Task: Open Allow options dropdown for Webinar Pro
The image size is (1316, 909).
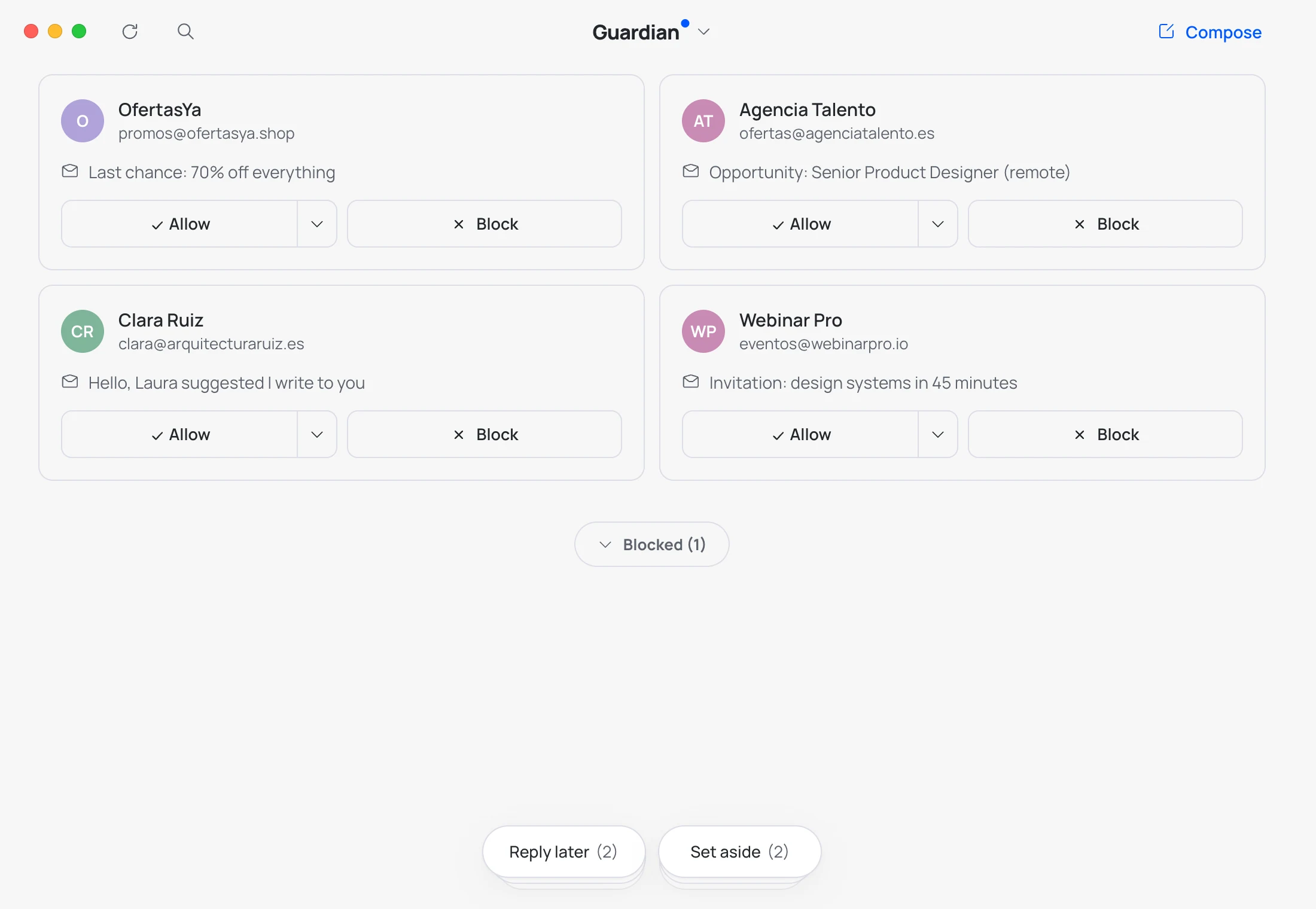Action: (938, 434)
